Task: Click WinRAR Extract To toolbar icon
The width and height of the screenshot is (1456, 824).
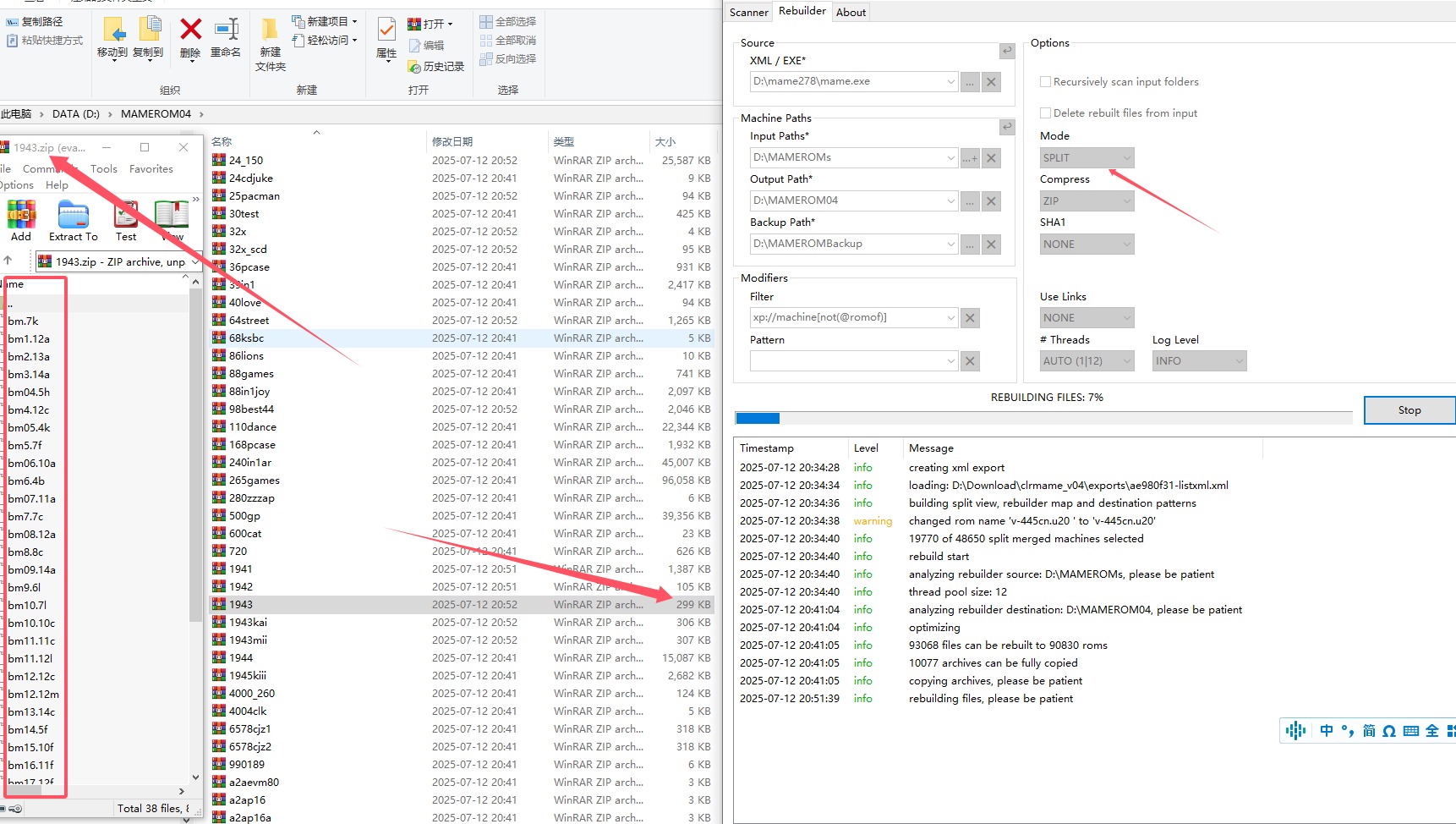Action: 74,221
